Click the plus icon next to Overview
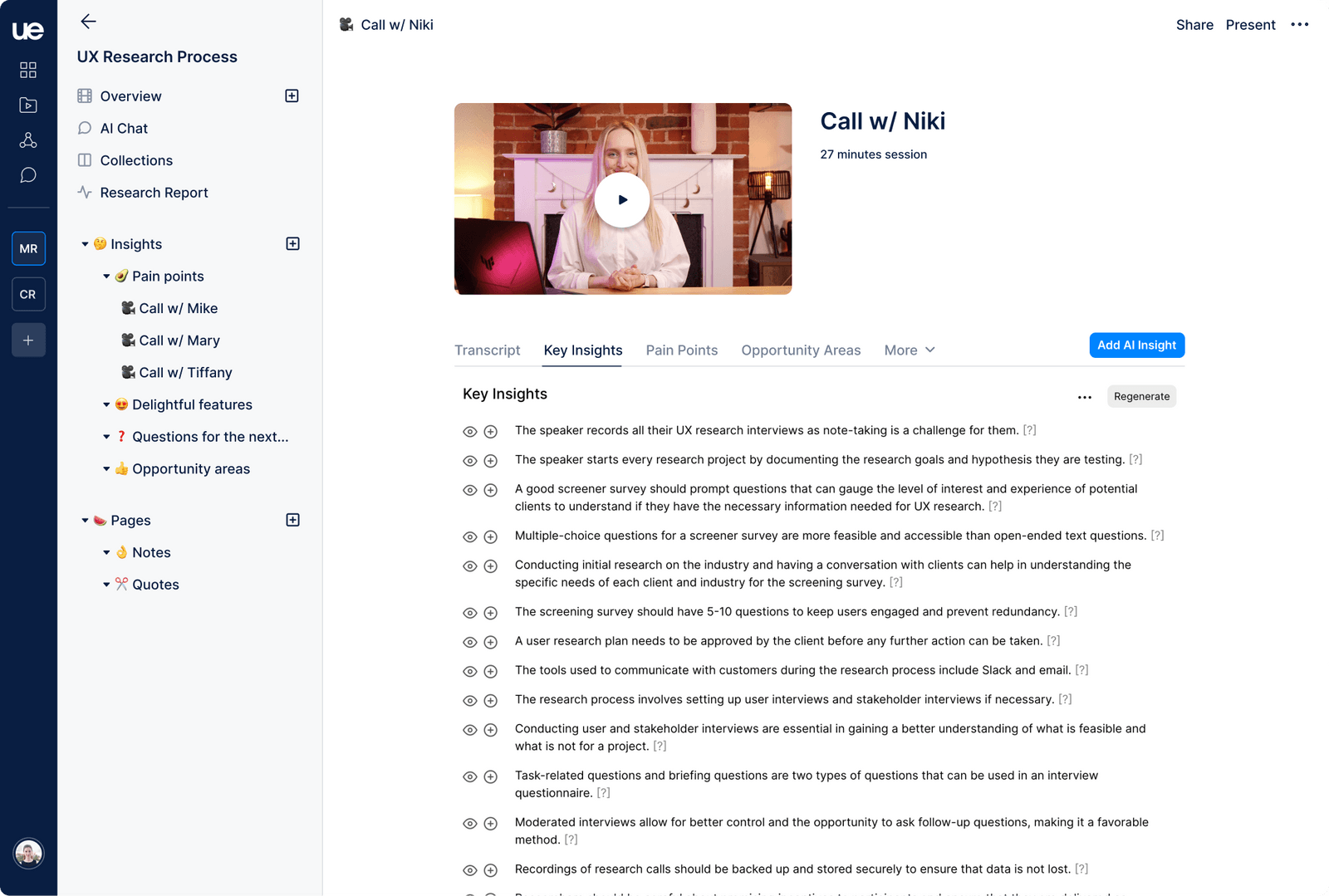The height and width of the screenshot is (896, 1329). [292, 95]
